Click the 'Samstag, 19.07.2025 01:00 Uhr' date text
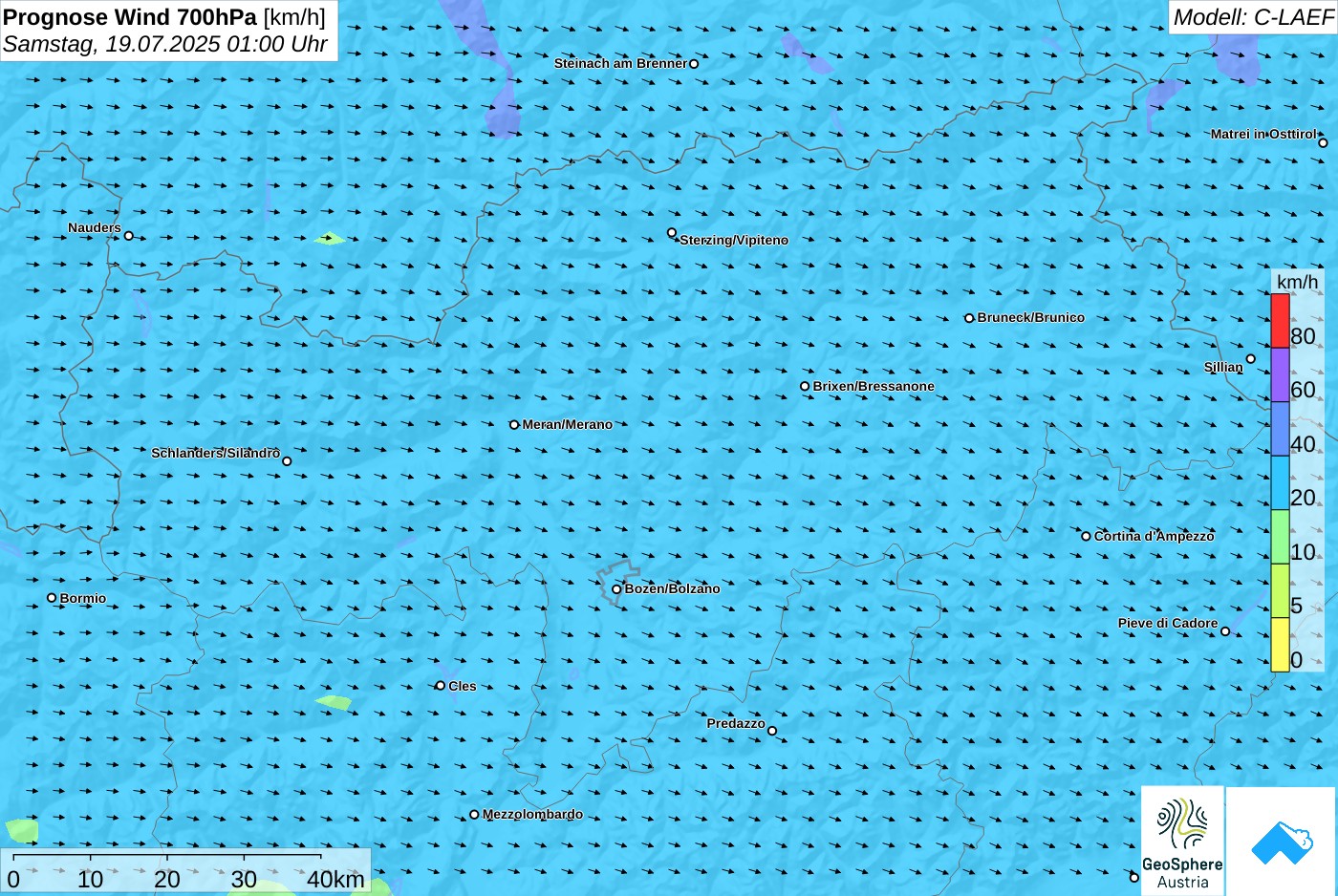This screenshot has height=896, width=1338. [x=165, y=44]
